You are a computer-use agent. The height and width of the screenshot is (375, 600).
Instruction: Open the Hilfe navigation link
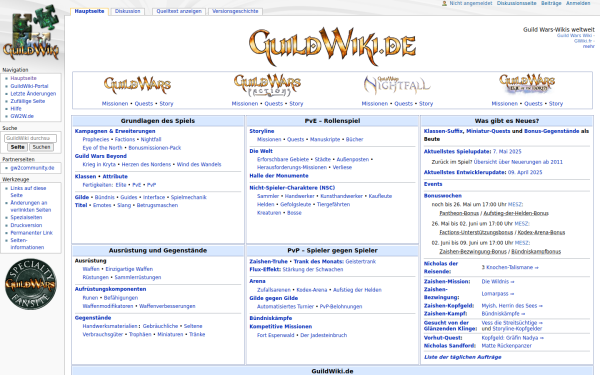tap(16, 109)
